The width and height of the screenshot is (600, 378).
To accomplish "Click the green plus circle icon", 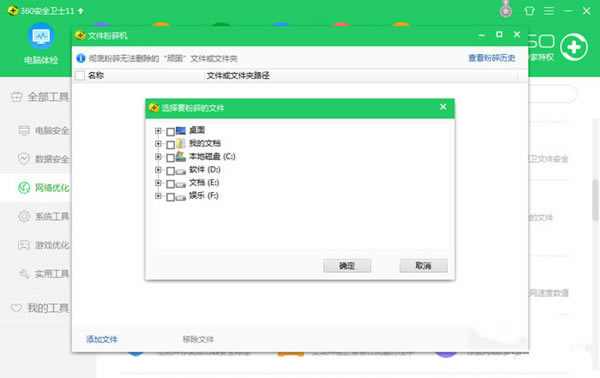I will pos(574,47).
